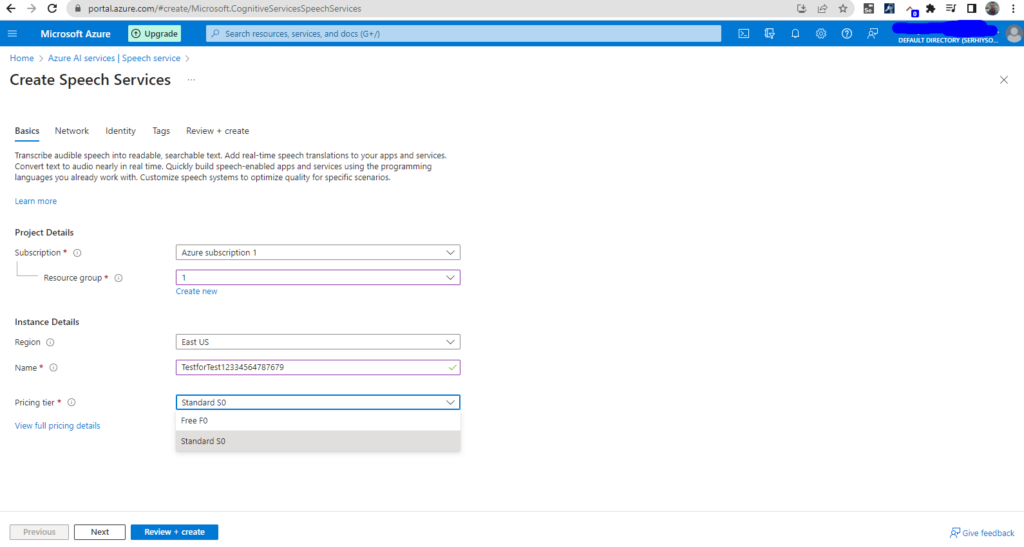Click the info icon beside Pricing tier
The image size is (1024, 547).
pyautogui.click(x=72, y=403)
